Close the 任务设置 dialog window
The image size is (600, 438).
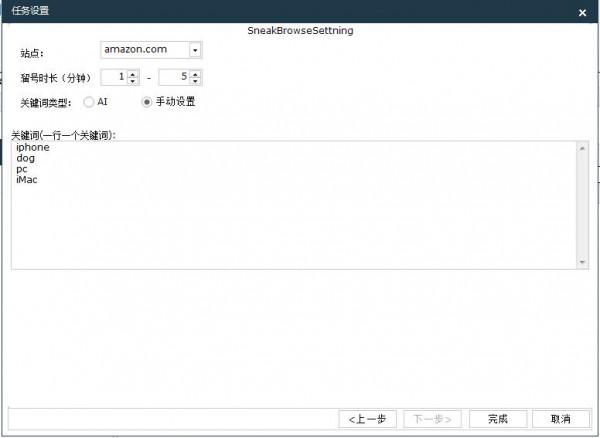583,12
